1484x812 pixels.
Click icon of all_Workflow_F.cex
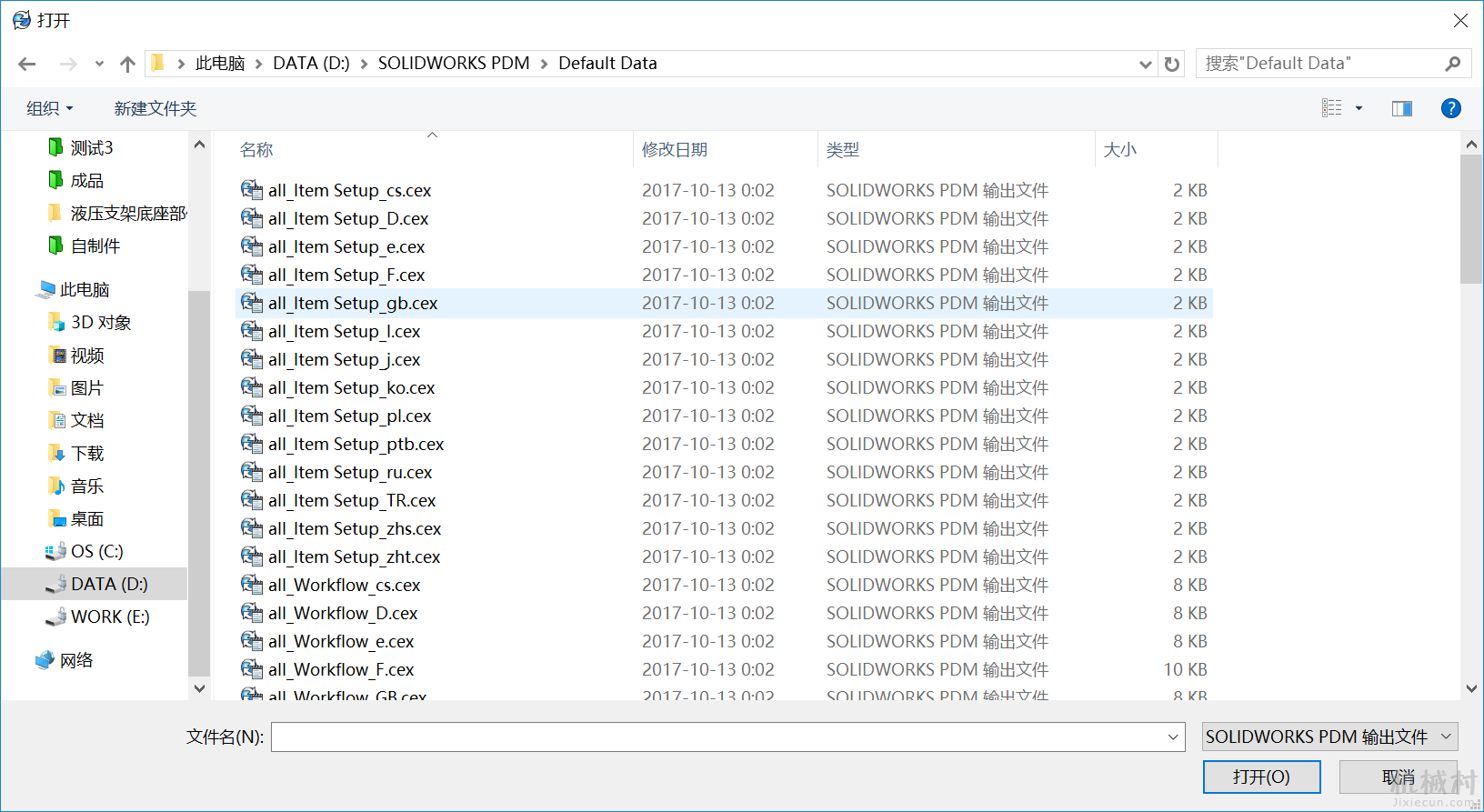(x=251, y=669)
